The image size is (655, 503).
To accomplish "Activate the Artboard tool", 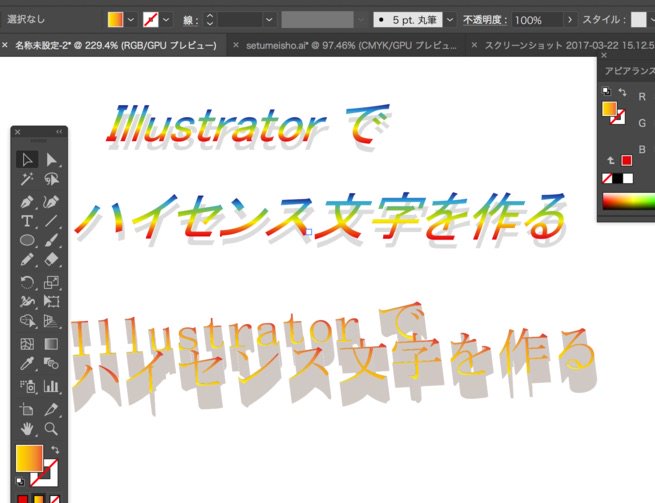I will [x=27, y=409].
